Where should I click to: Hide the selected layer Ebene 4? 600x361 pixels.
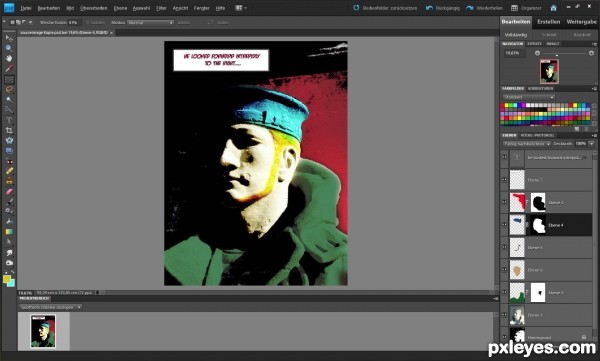click(504, 225)
